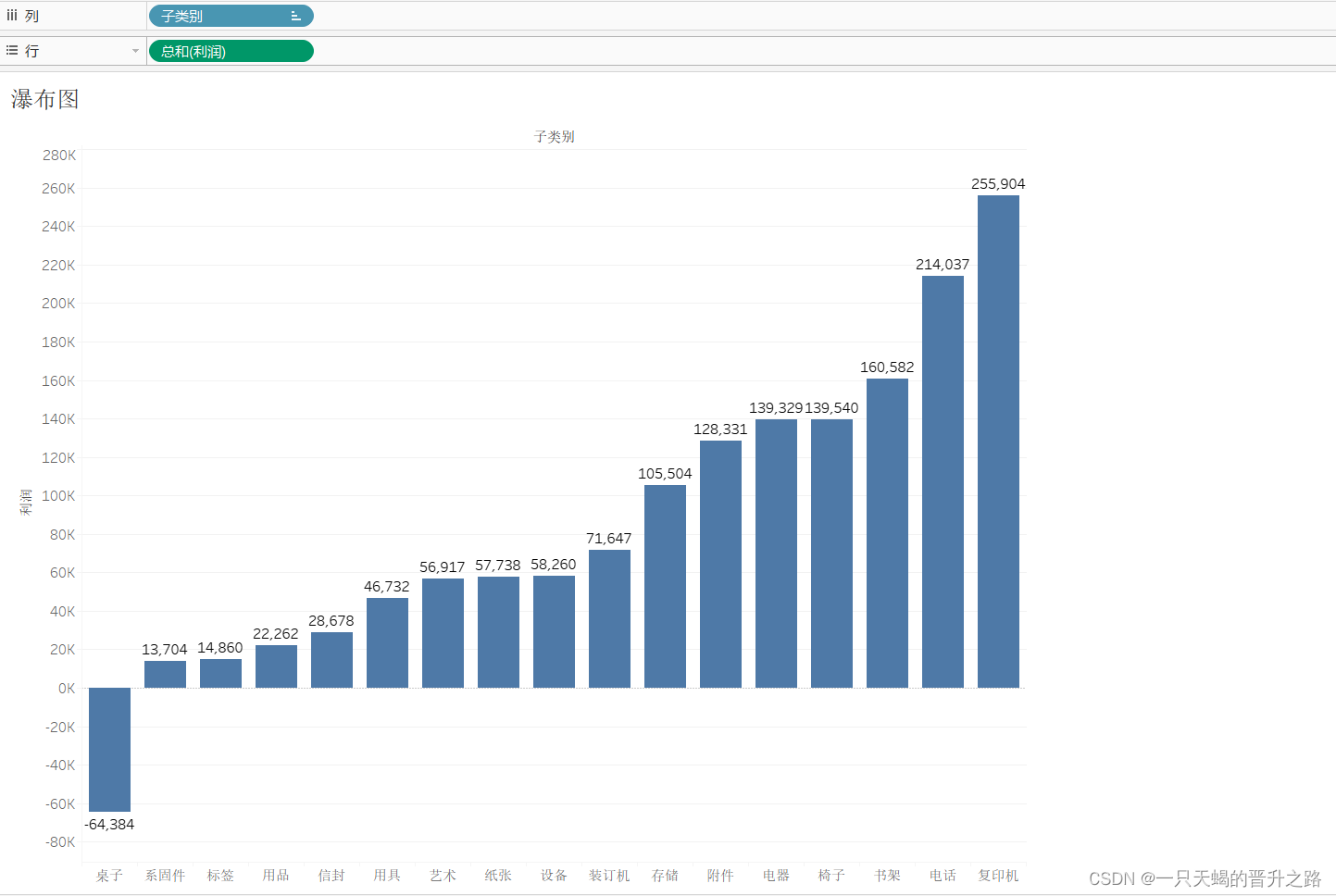Click sort icon on 子类别 pill
This screenshot has width=1336, height=896.
pos(295,16)
